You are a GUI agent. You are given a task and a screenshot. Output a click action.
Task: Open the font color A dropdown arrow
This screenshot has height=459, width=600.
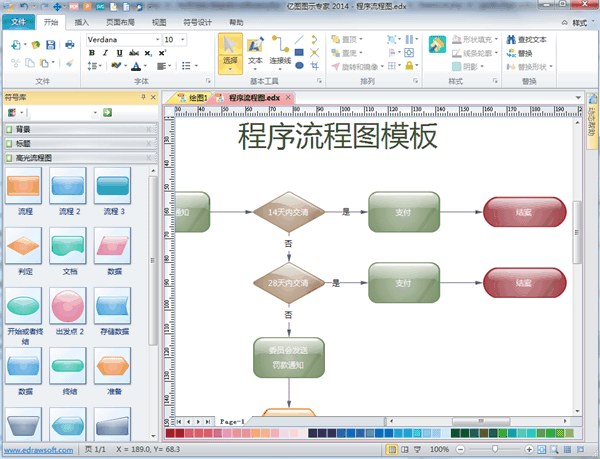[145, 66]
